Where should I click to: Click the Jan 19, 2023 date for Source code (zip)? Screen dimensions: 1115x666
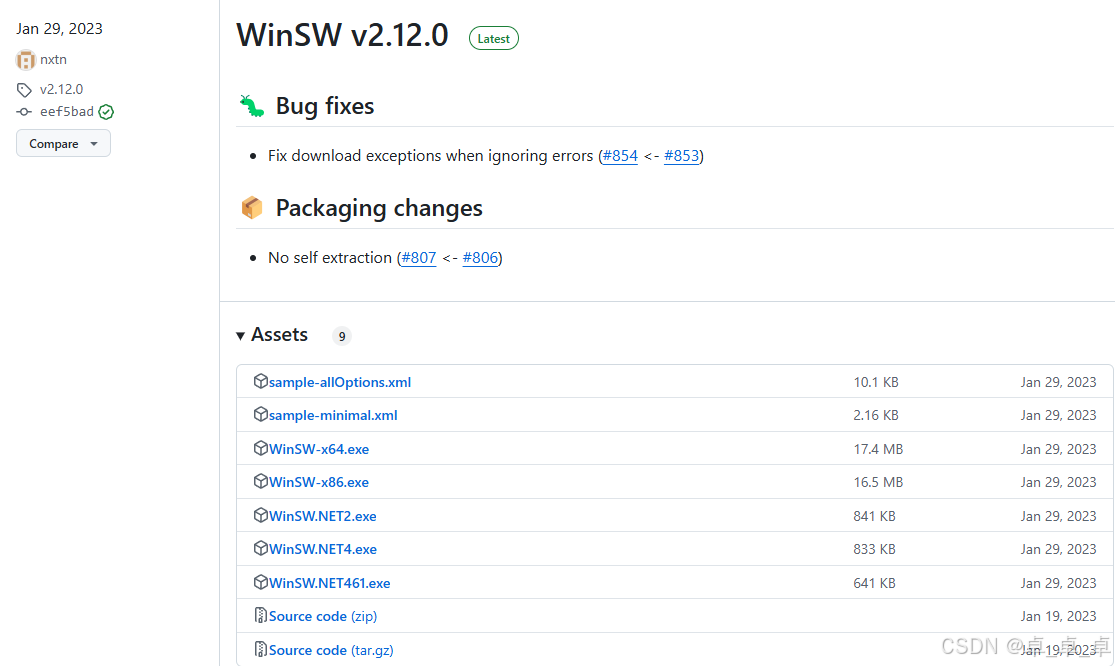[1058, 616]
